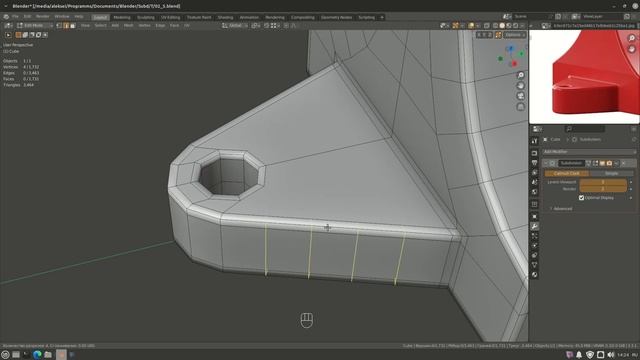Open the Object properties tab
Screen dimensions: 640x360
click(534, 216)
